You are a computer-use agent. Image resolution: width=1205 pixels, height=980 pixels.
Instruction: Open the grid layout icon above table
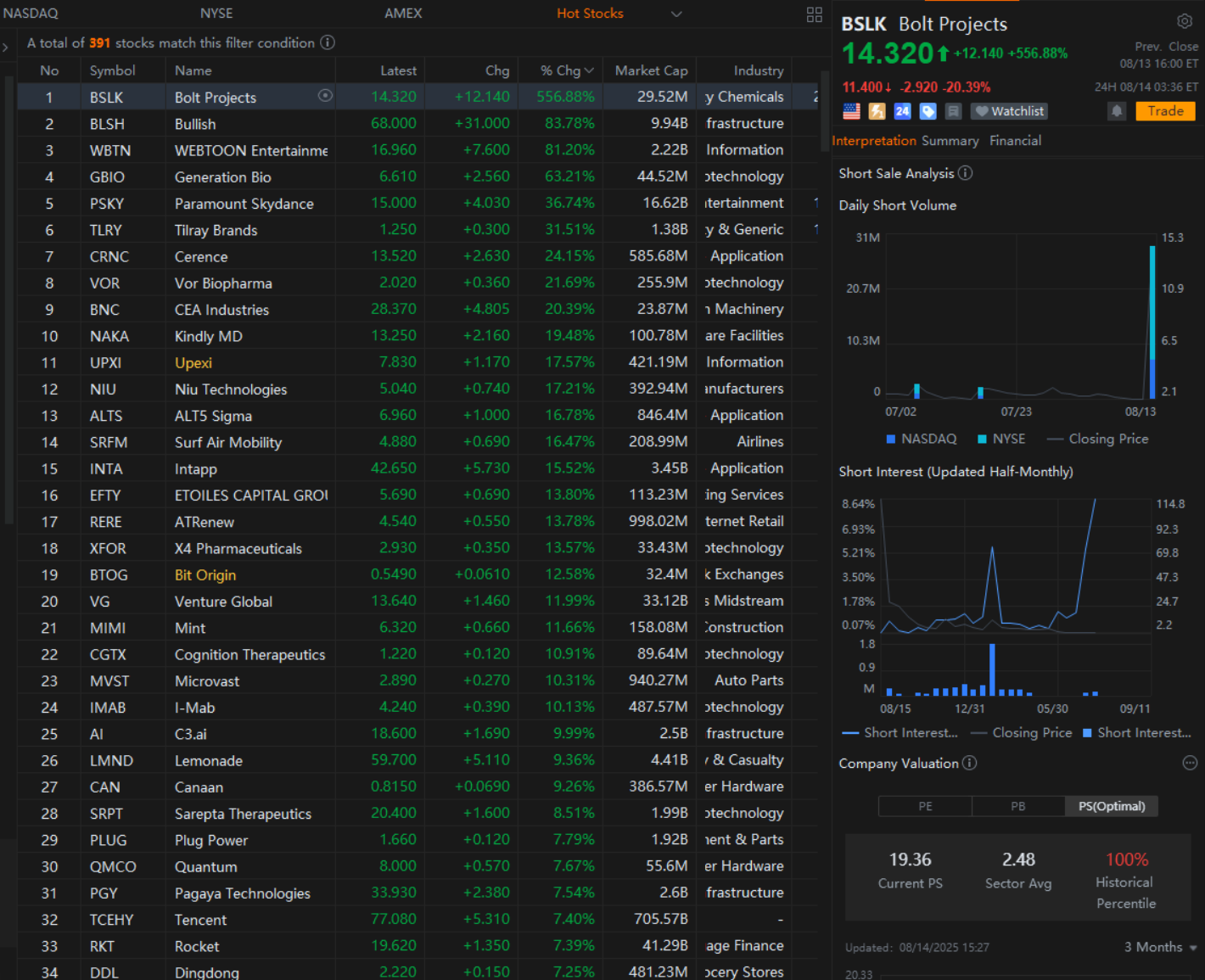(814, 14)
